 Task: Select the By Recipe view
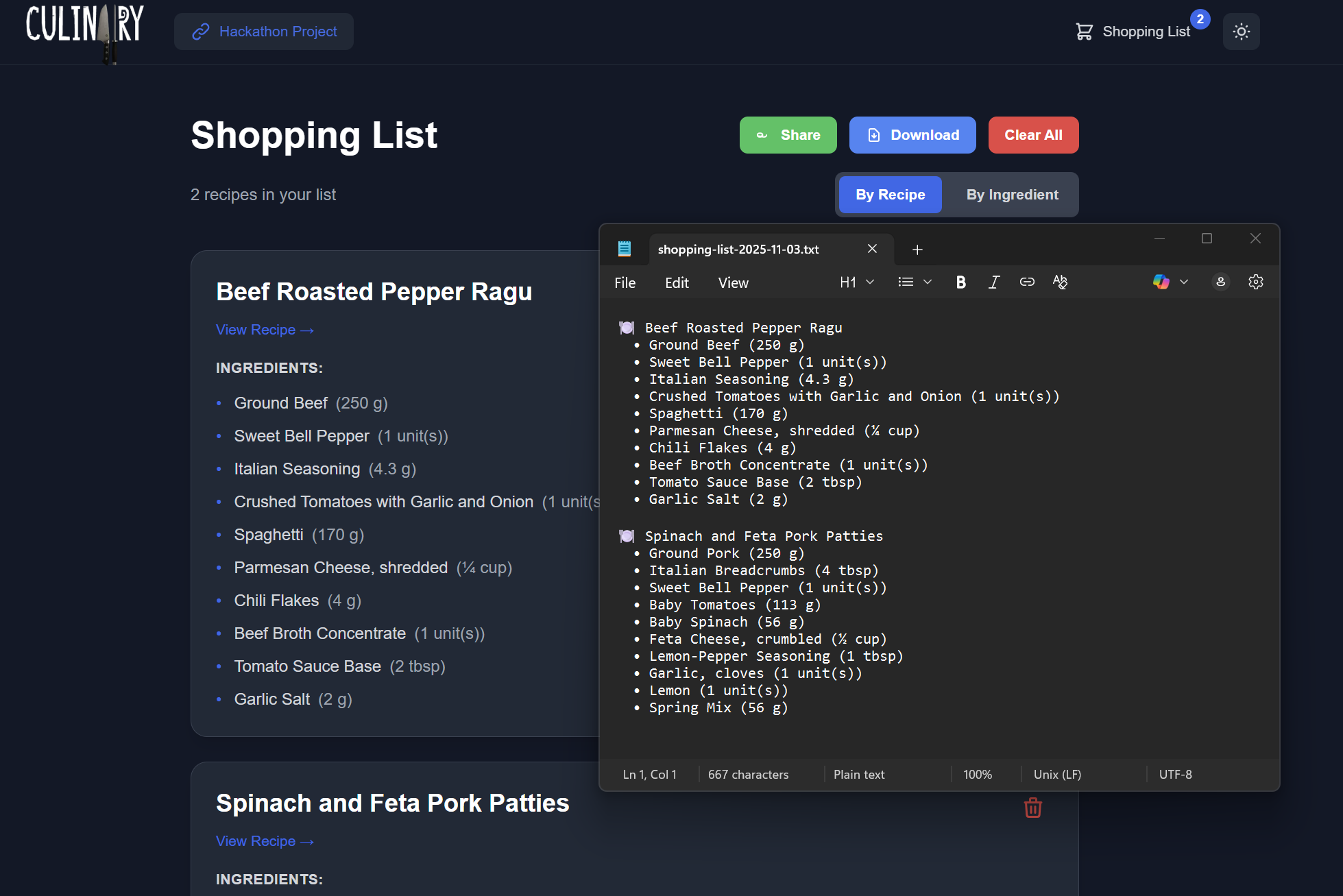(890, 195)
